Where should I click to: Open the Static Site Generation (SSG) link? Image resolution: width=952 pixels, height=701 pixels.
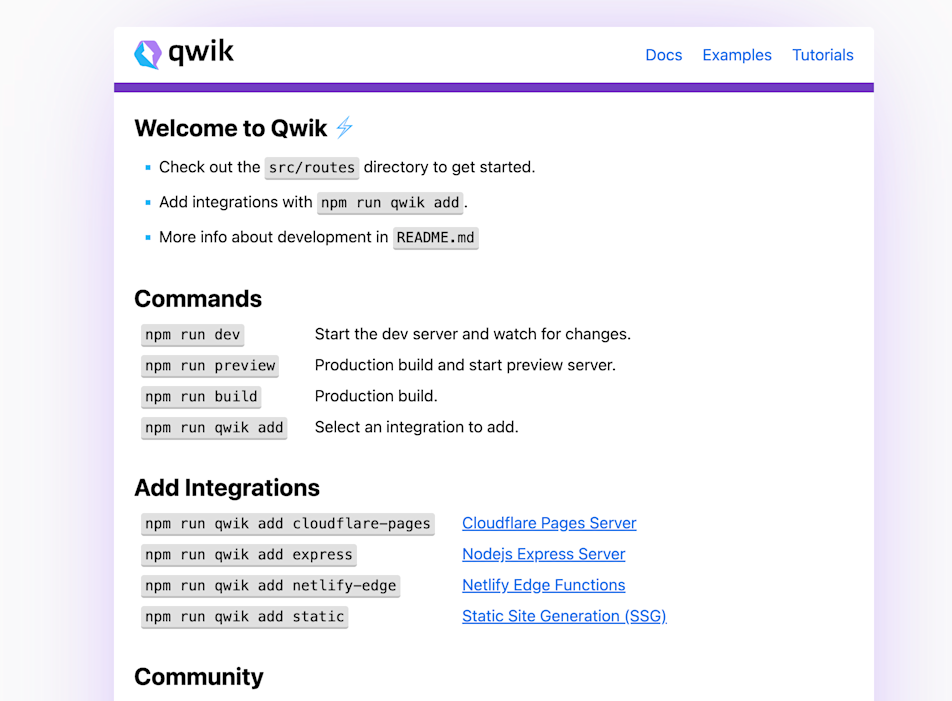(x=563, y=616)
